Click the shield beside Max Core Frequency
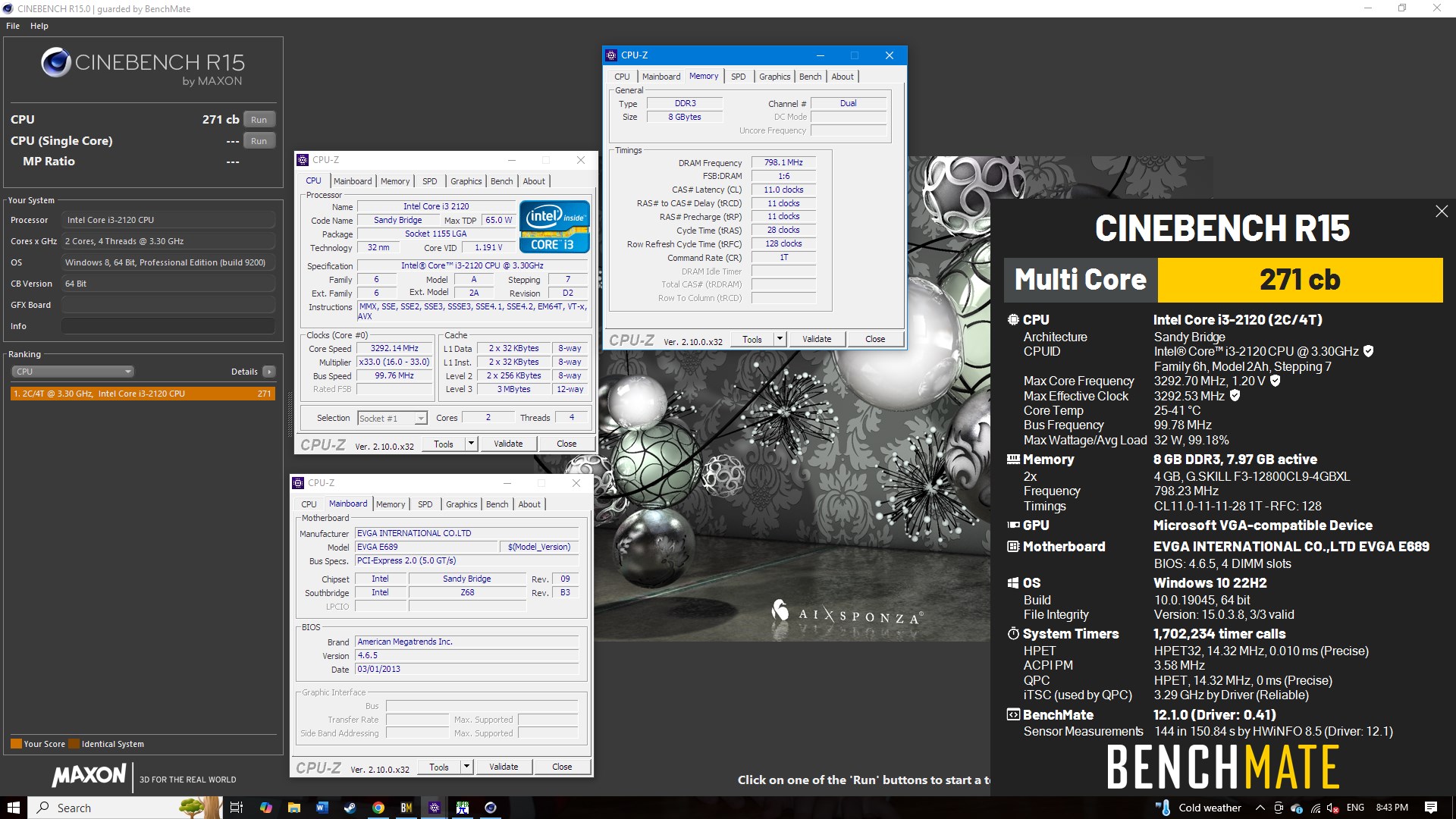Screen dimensions: 1456x819 pos(1275,381)
